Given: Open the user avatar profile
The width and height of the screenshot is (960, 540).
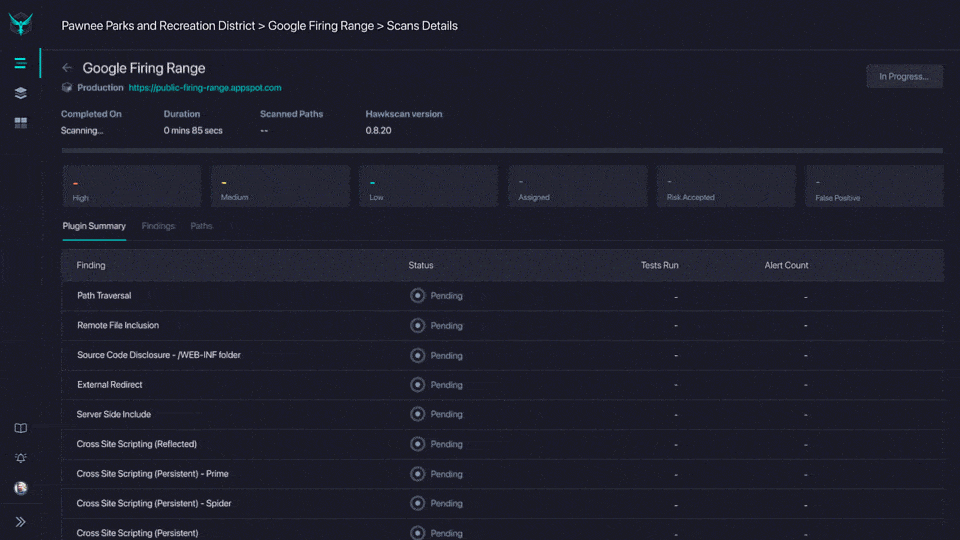Looking at the screenshot, I should [x=21, y=488].
